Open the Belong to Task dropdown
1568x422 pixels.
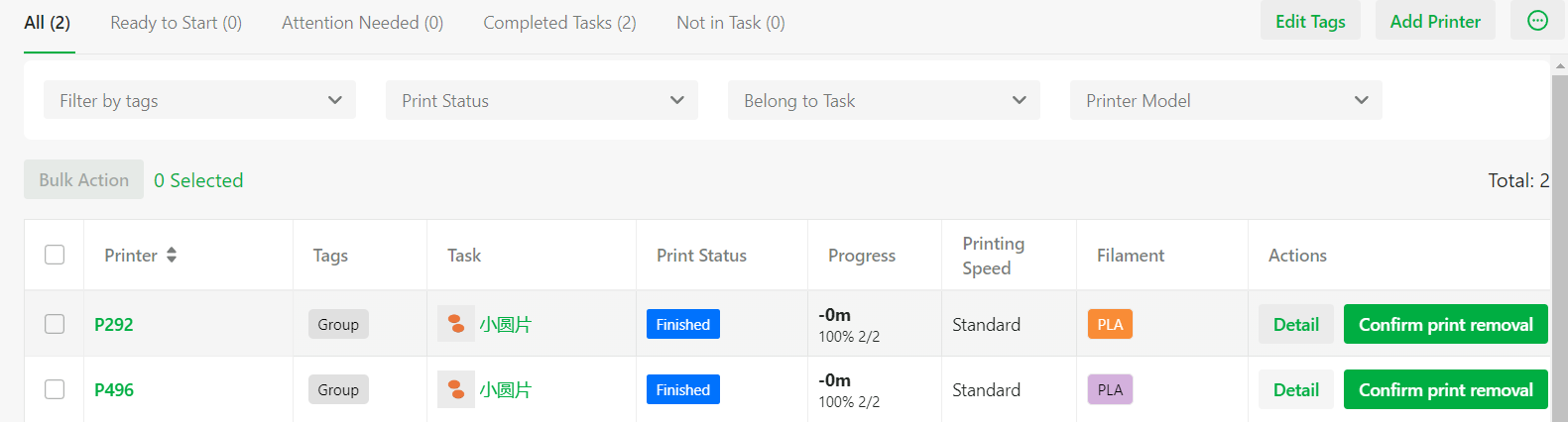point(884,100)
